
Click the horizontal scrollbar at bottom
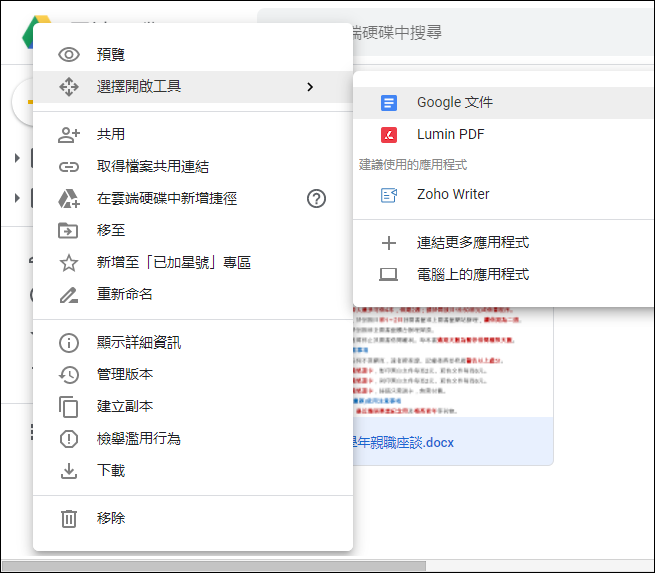pos(214,566)
